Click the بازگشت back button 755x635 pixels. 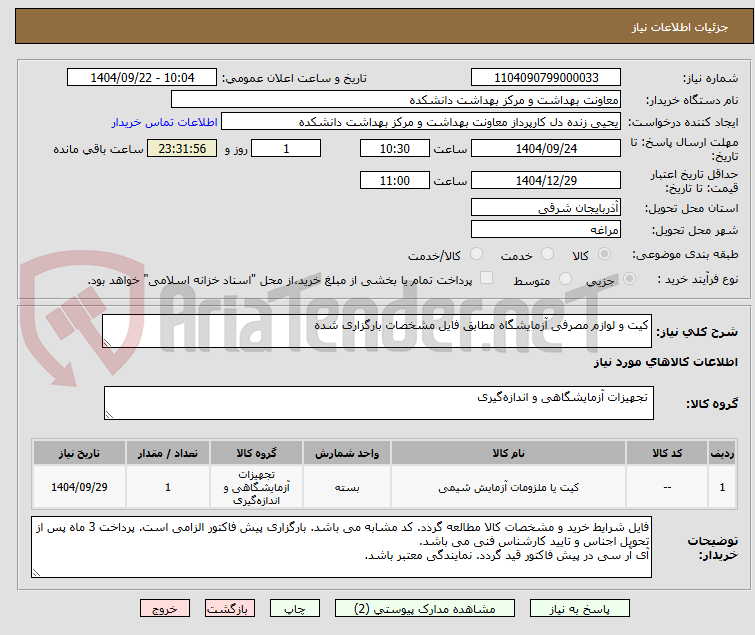coord(230,608)
